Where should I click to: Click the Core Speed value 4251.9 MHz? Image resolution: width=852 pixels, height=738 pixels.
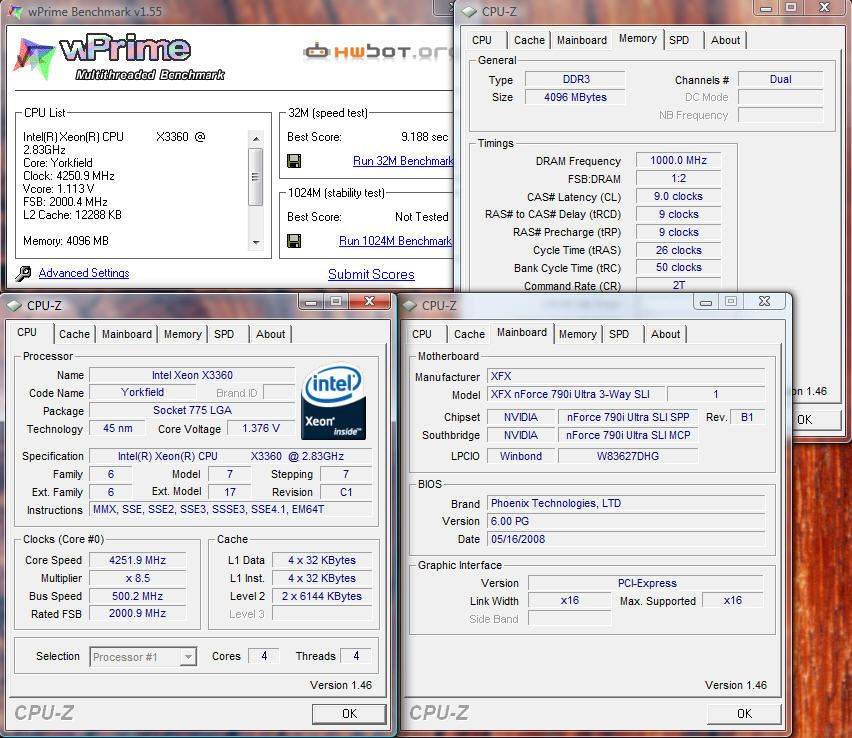137,560
